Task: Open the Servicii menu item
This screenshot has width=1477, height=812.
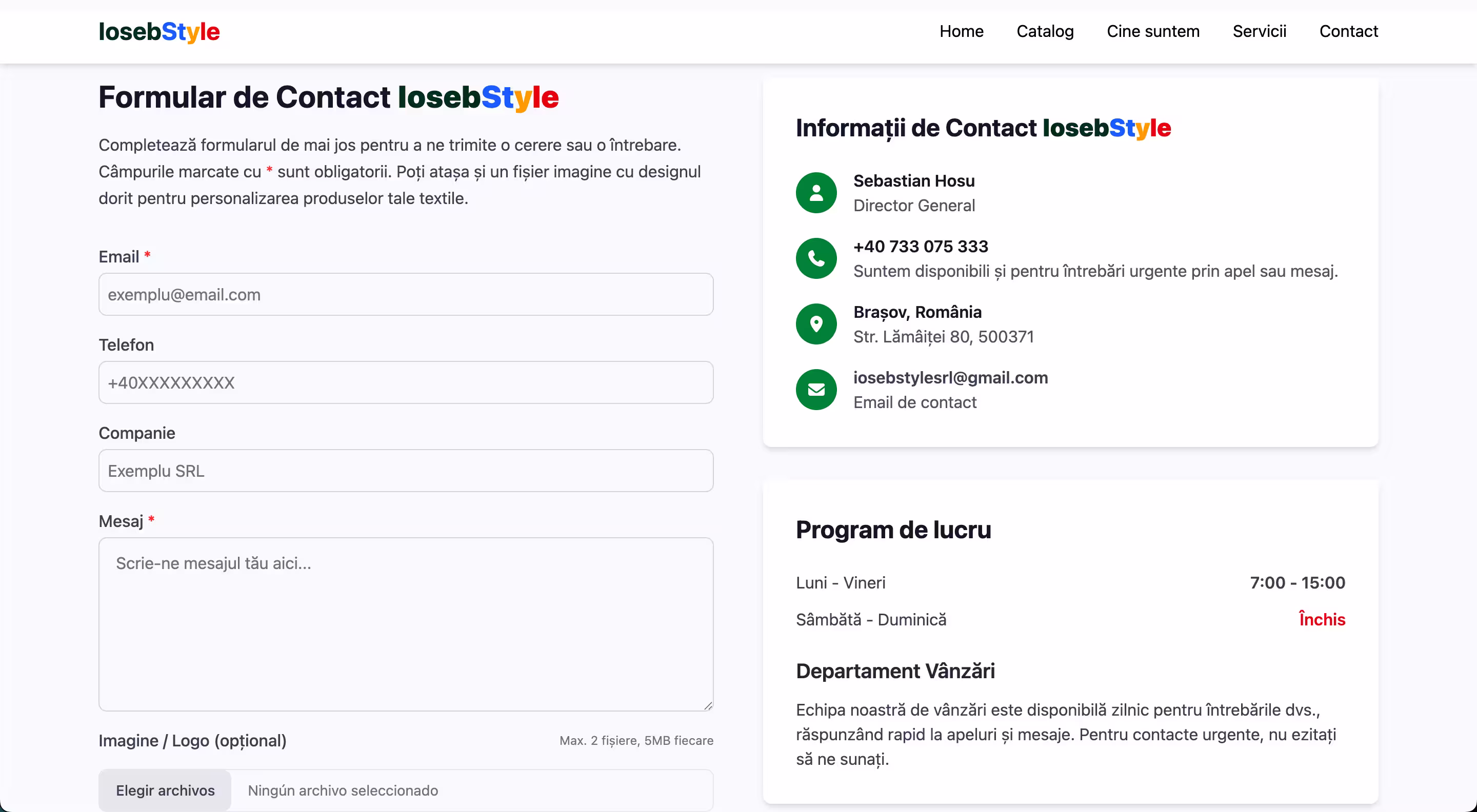Action: click(x=1259, y=31)
